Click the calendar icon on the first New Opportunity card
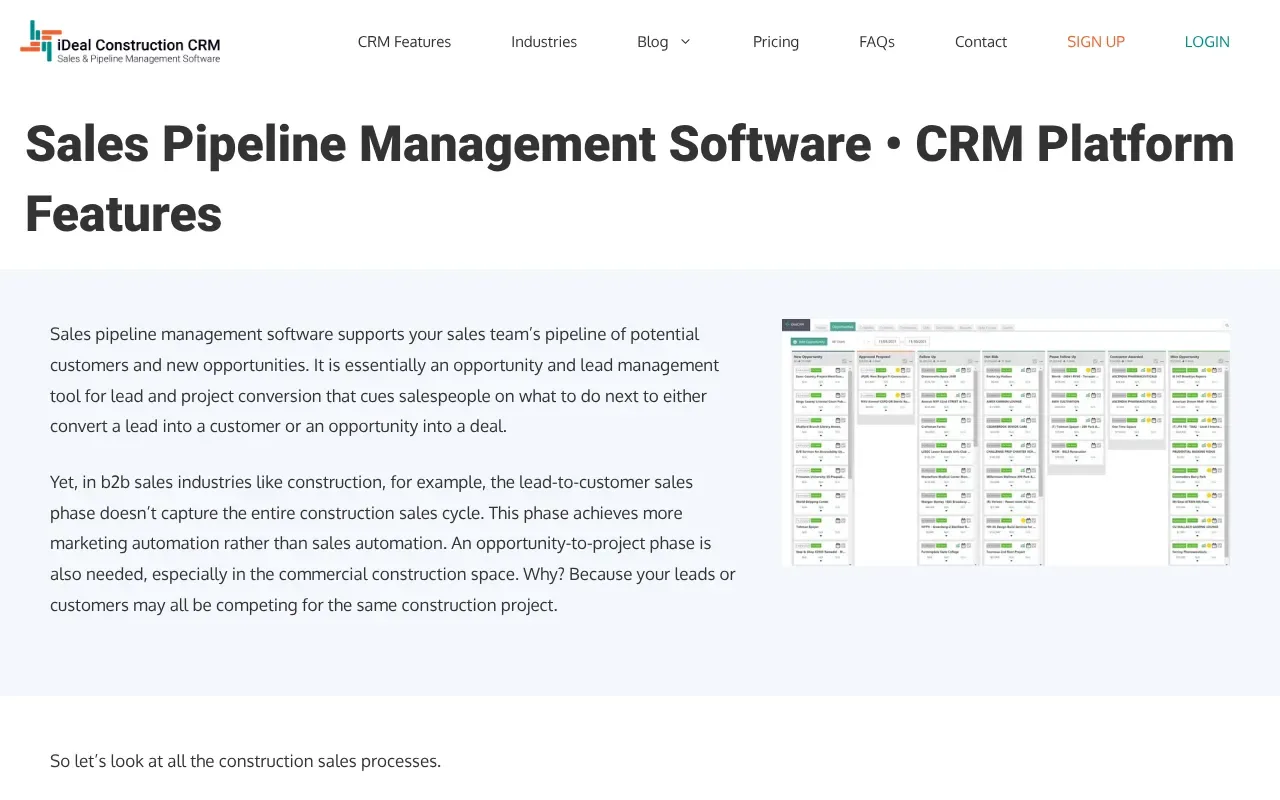1280x800 pixels. [838, 370]
